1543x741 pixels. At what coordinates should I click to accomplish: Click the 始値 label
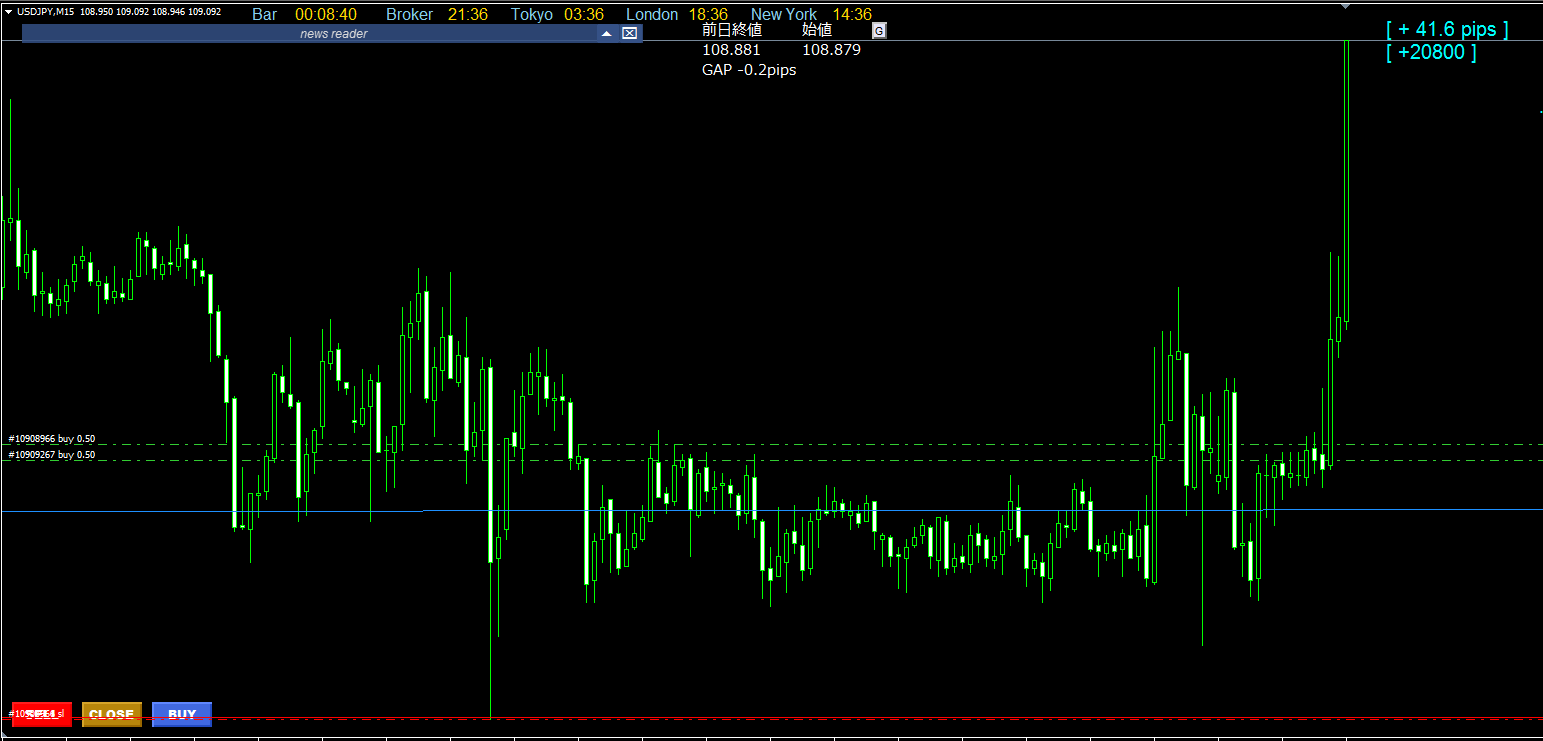tap(817, 30)
